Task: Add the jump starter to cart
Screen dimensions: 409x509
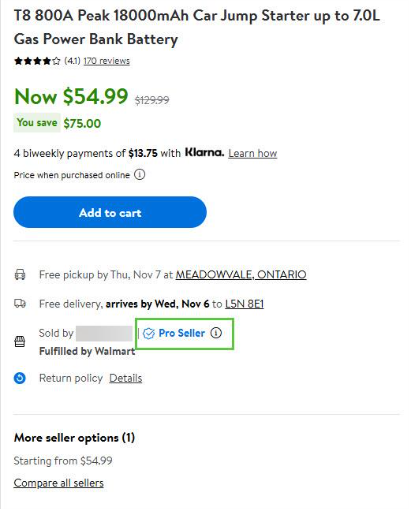Action: 110,212
